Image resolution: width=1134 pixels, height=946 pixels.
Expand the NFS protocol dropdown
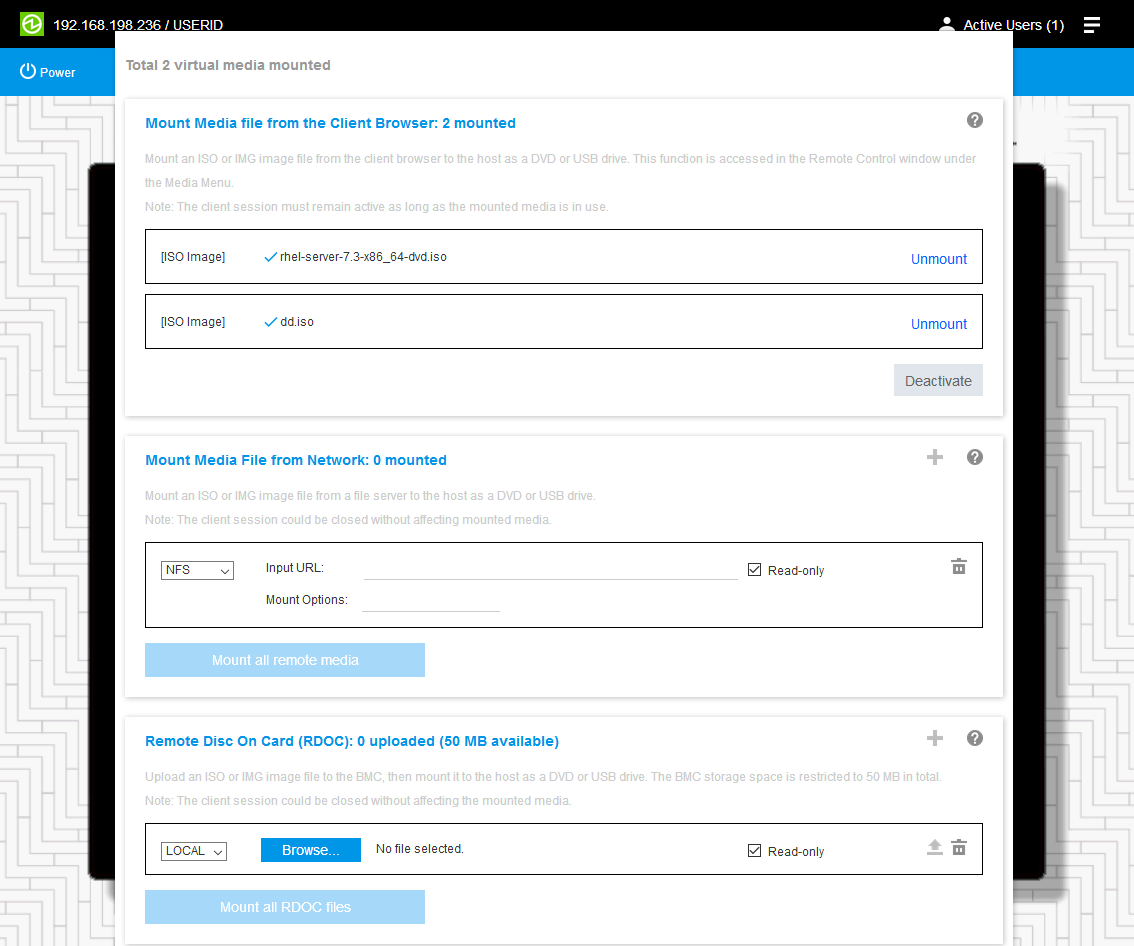pos(197,570)
